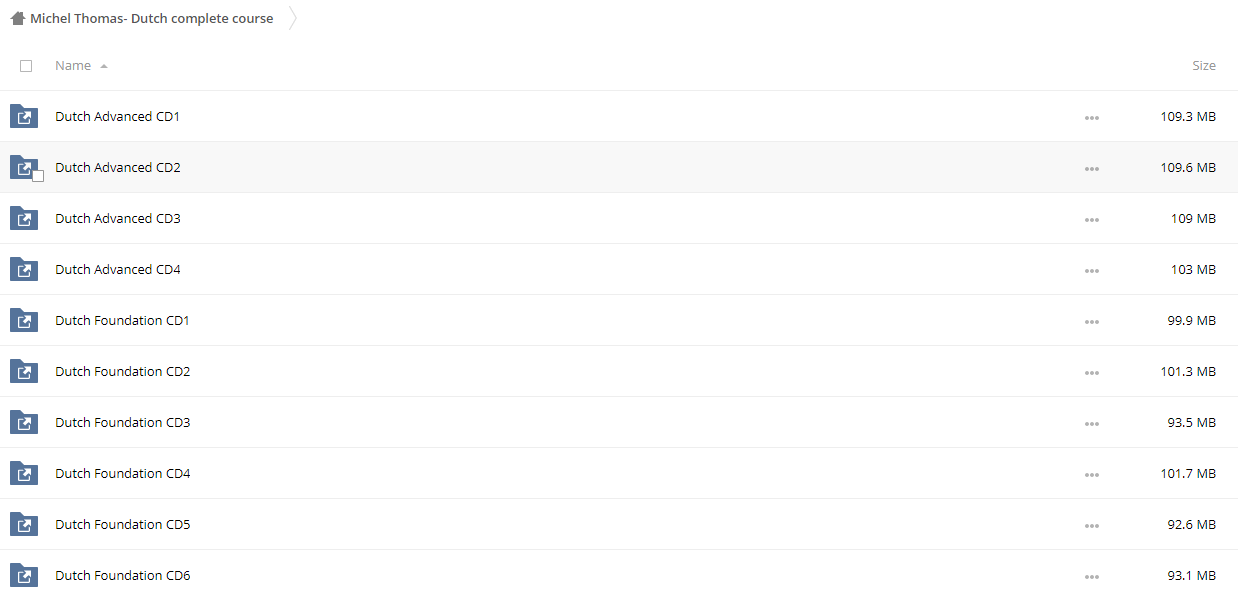Click the Dutch Advanced CD3 folder icon
Viewport: 1238px width, 599px height.
24,219
